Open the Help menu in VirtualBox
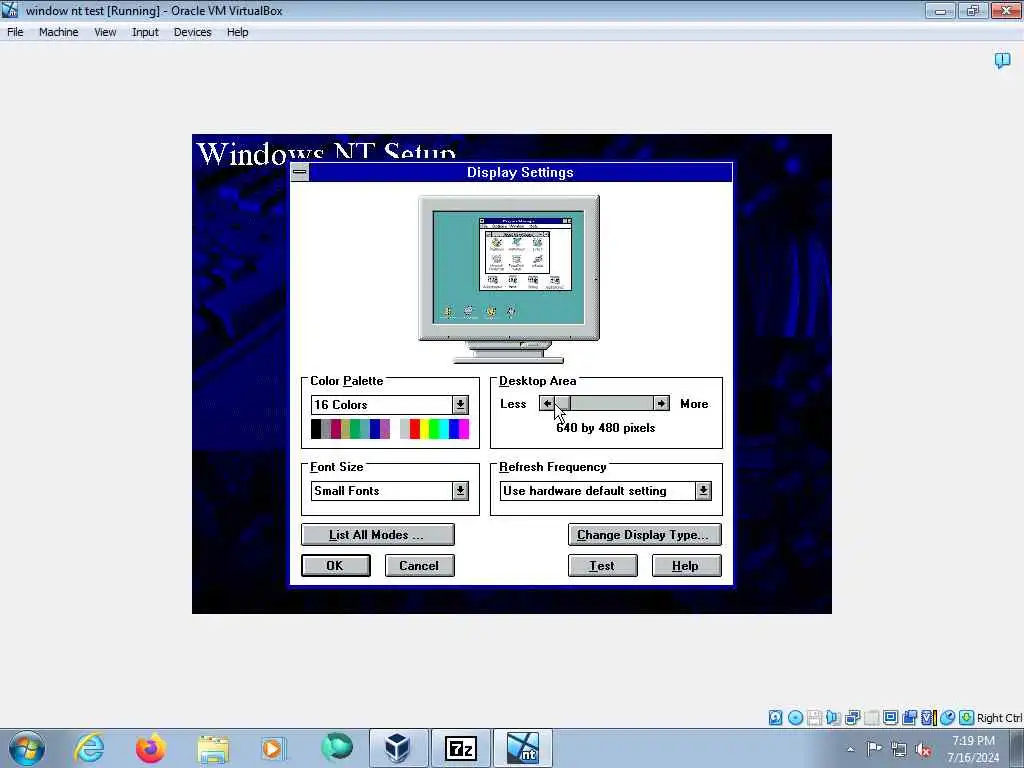 (238, 32)
